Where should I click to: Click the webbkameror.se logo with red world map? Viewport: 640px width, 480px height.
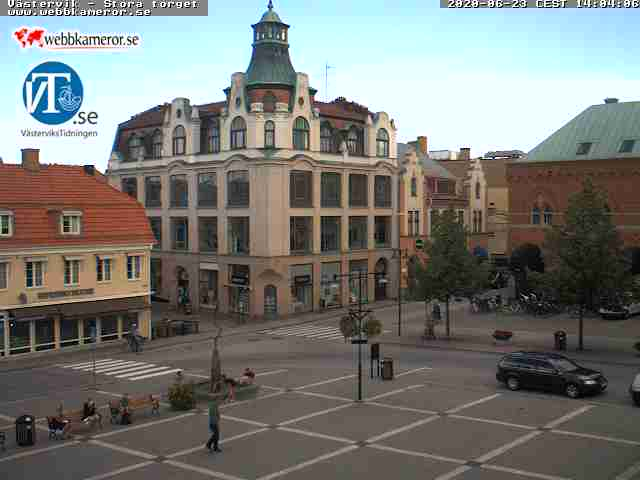click(77, 38)
